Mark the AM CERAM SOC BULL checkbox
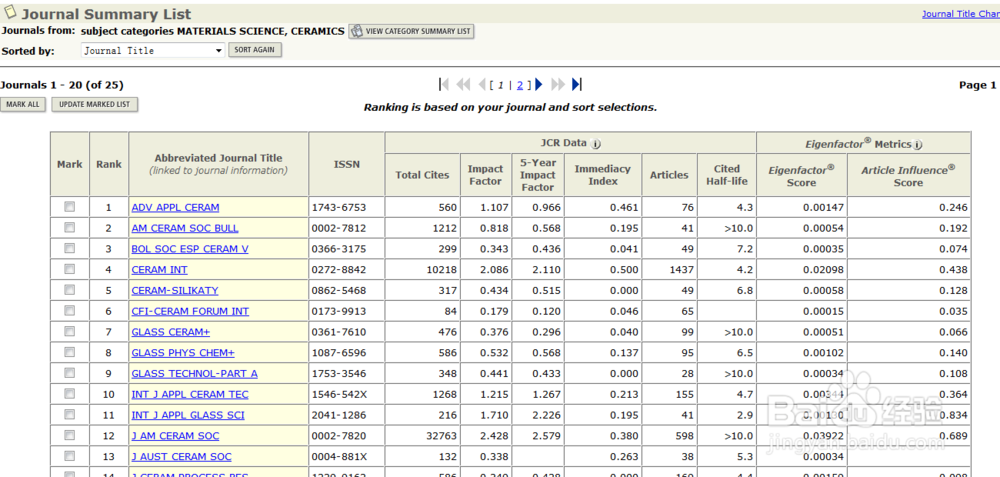Viewport: 1000px width, 477px height. point(70,228)
